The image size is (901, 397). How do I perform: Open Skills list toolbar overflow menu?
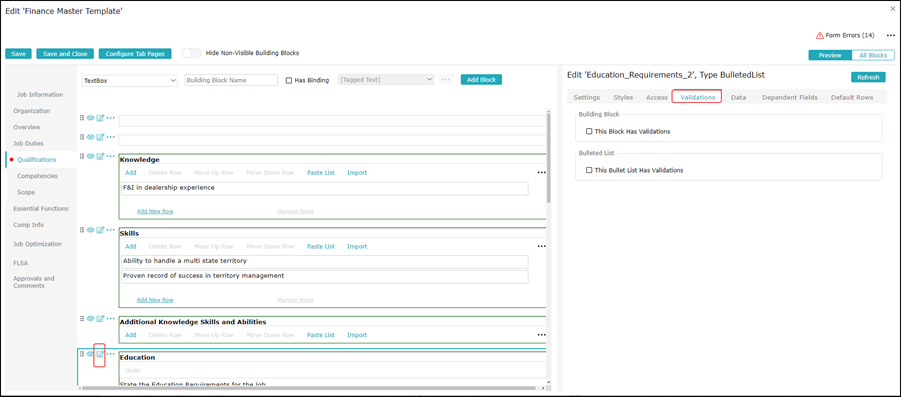[x=541, y=246]
